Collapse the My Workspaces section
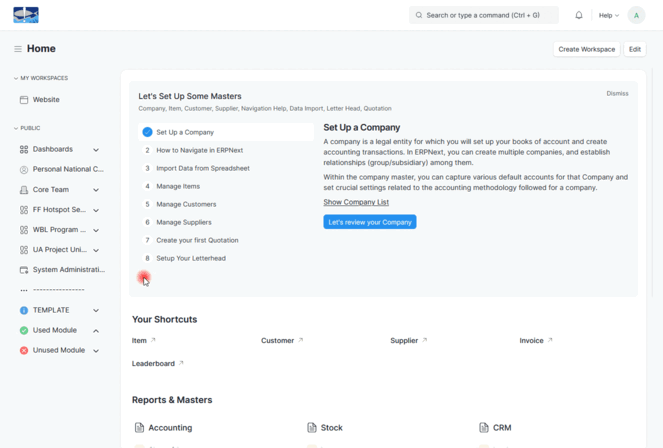663x448 pixels. click(16, 78)
